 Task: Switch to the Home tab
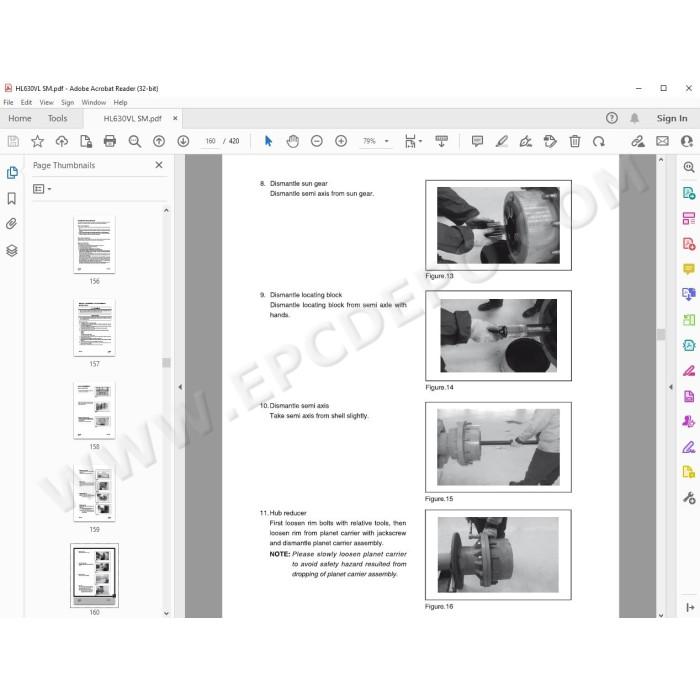20,118
